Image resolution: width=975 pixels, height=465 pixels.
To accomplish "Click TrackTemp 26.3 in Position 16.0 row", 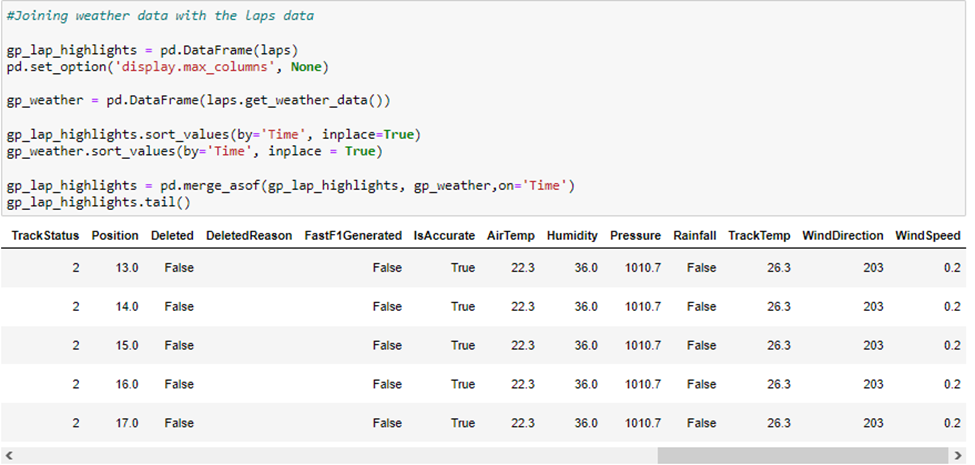I will pos(779,384).
